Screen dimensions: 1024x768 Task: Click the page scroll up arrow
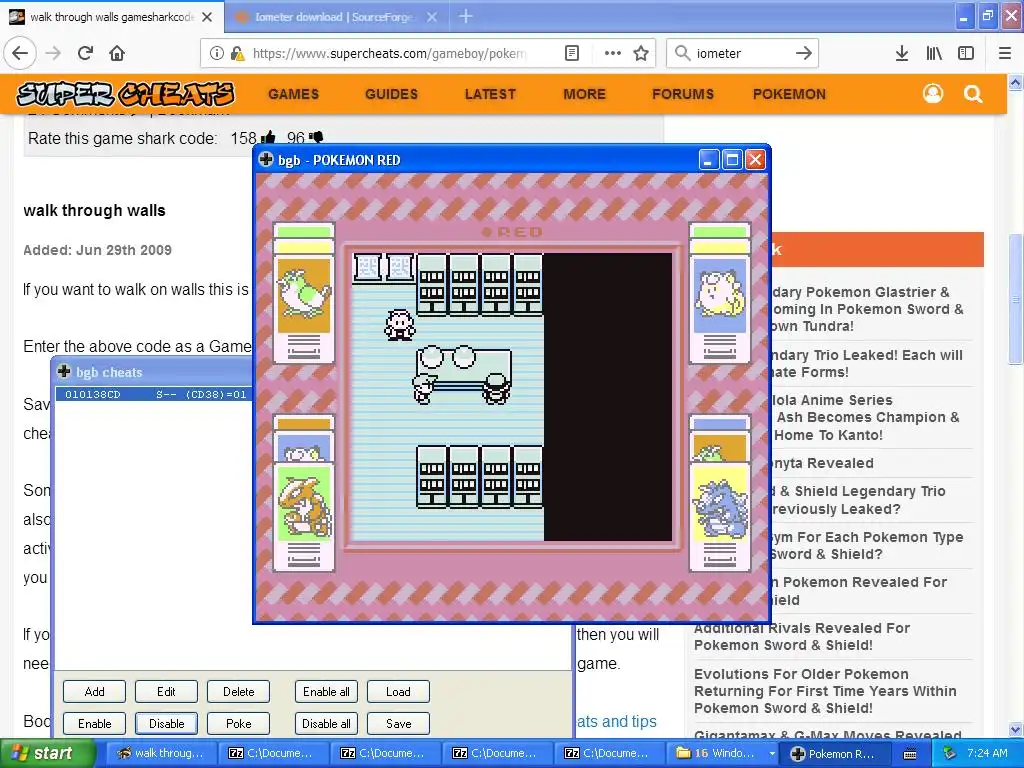tap(1016, 82)
